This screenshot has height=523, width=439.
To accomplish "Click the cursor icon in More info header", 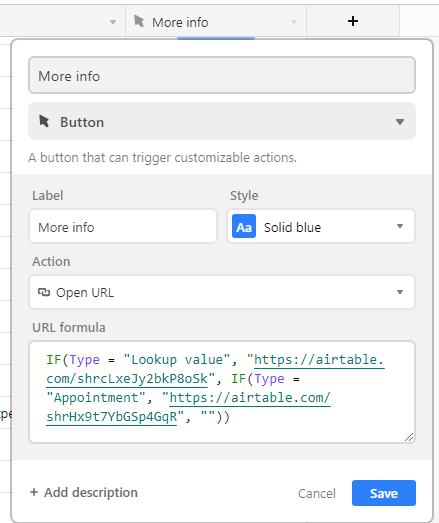I will (139, 22).
